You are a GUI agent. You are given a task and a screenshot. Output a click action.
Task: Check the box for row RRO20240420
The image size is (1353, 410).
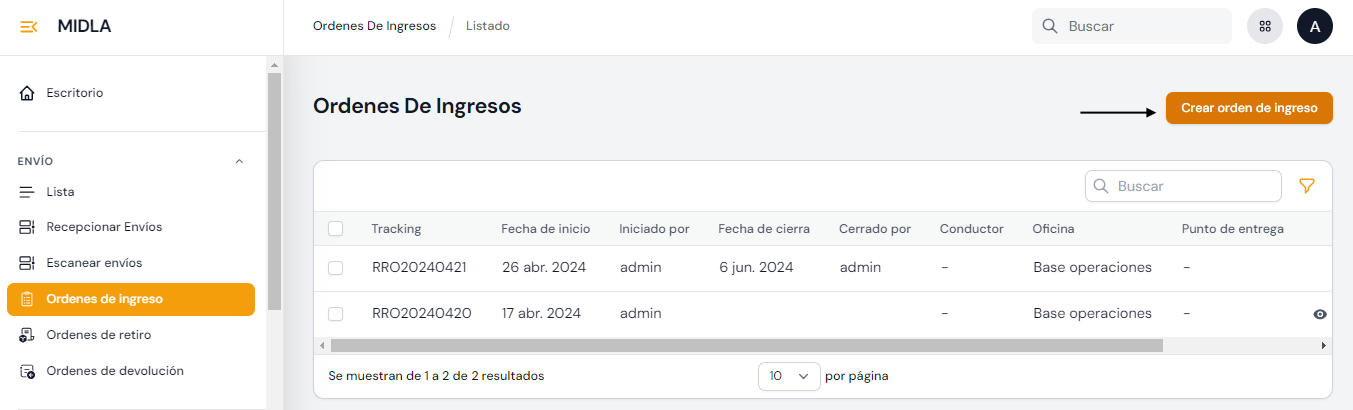pyautogui.click(x=336, y=314)
